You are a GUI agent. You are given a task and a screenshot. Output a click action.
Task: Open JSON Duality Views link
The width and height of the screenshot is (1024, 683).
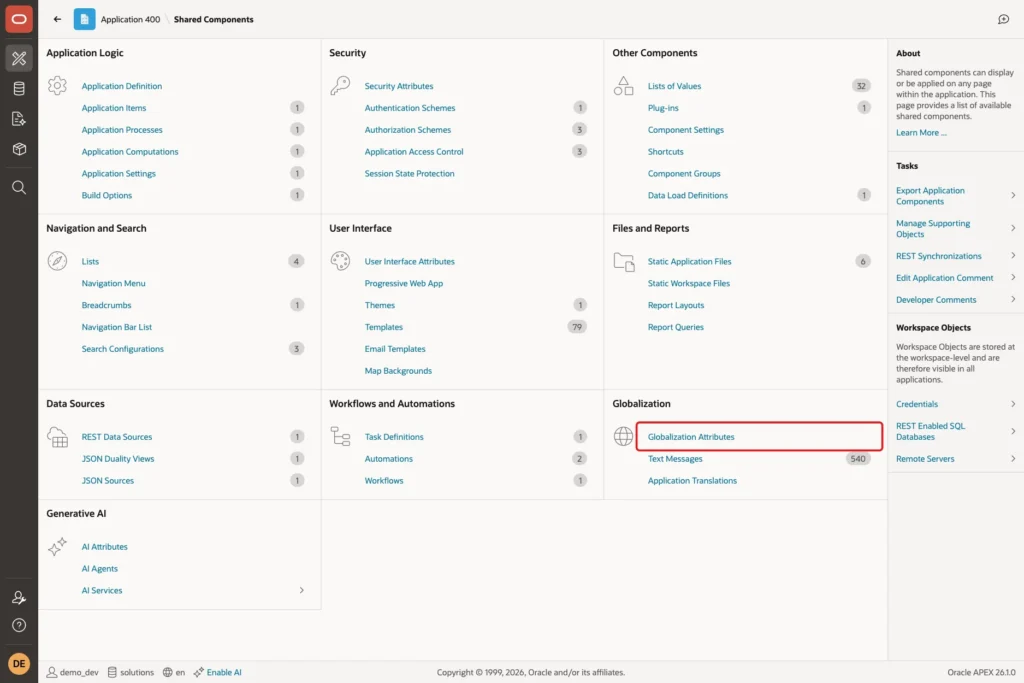coord(118,459)
